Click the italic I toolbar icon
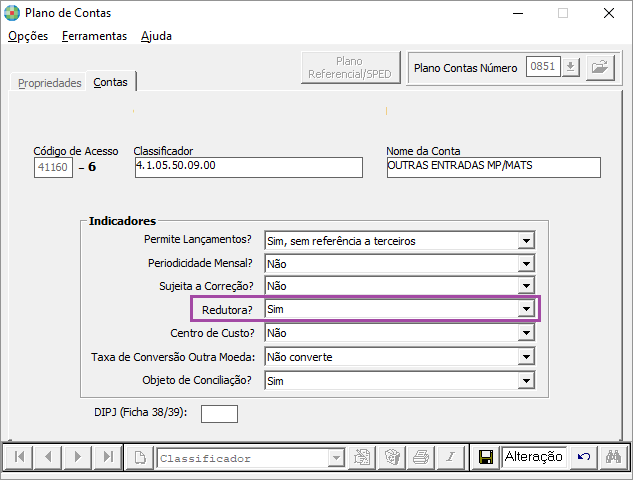 pyautogui.click(x=451, y=457)
